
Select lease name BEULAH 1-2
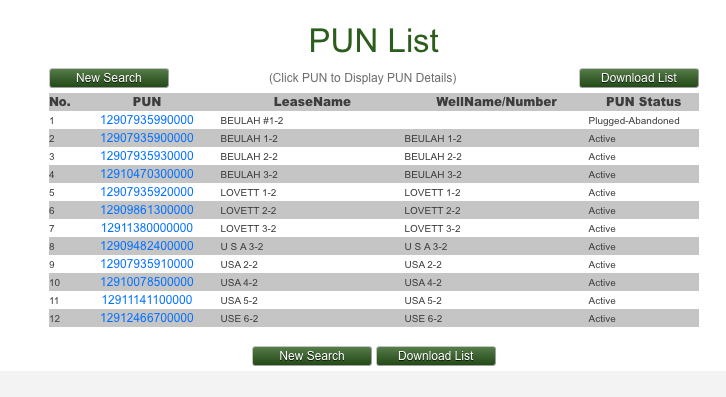[x=249, y=139]
